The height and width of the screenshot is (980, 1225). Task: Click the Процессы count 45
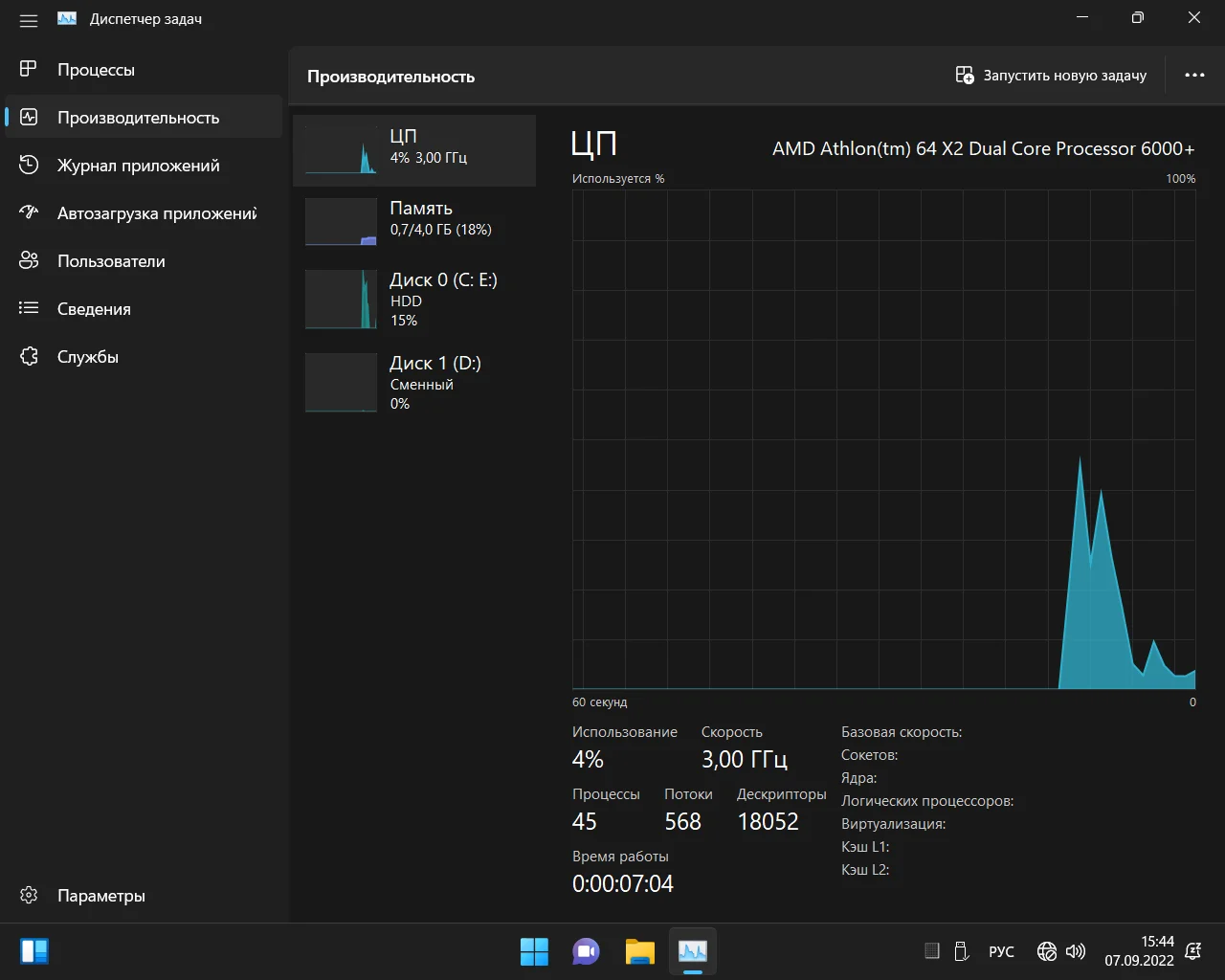click(585, 822)
